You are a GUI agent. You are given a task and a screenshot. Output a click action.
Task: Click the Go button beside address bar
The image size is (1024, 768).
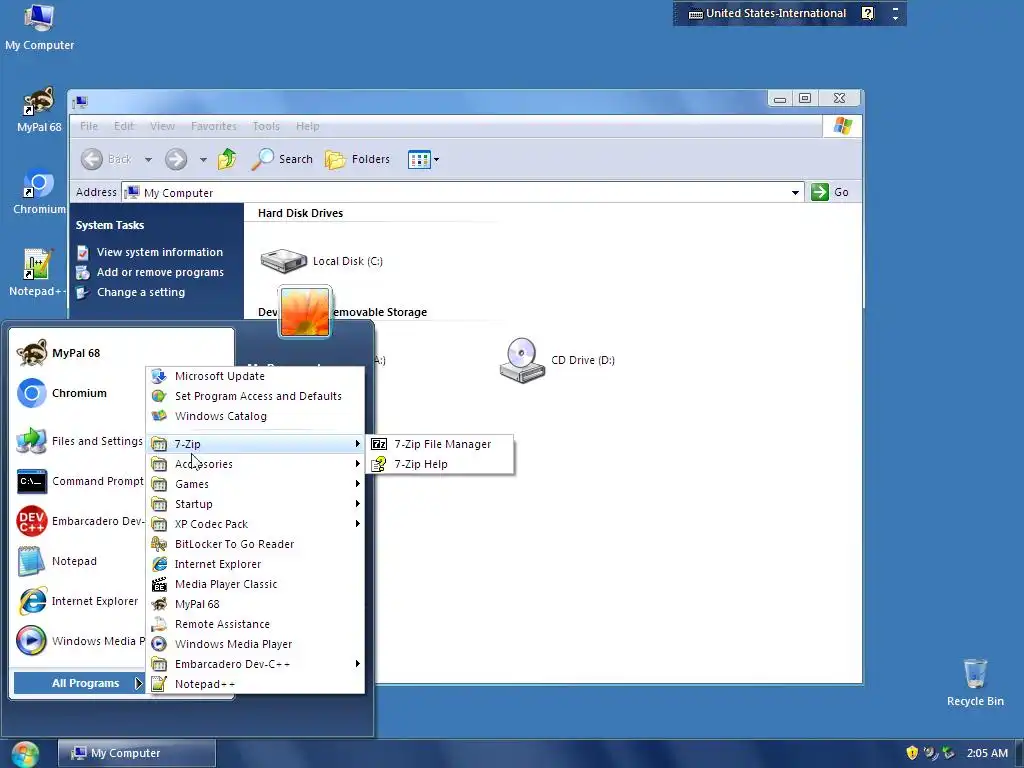tap(830, 192)
